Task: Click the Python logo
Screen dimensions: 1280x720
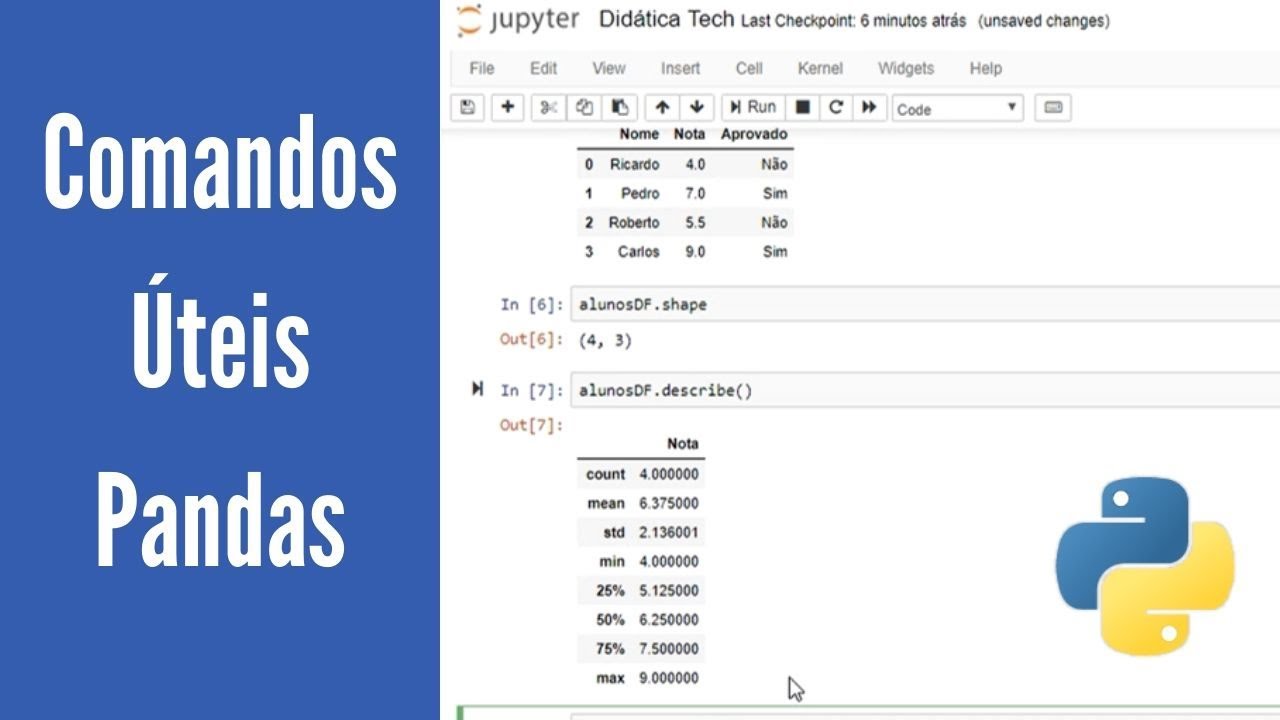Action: click(1145, 565)
